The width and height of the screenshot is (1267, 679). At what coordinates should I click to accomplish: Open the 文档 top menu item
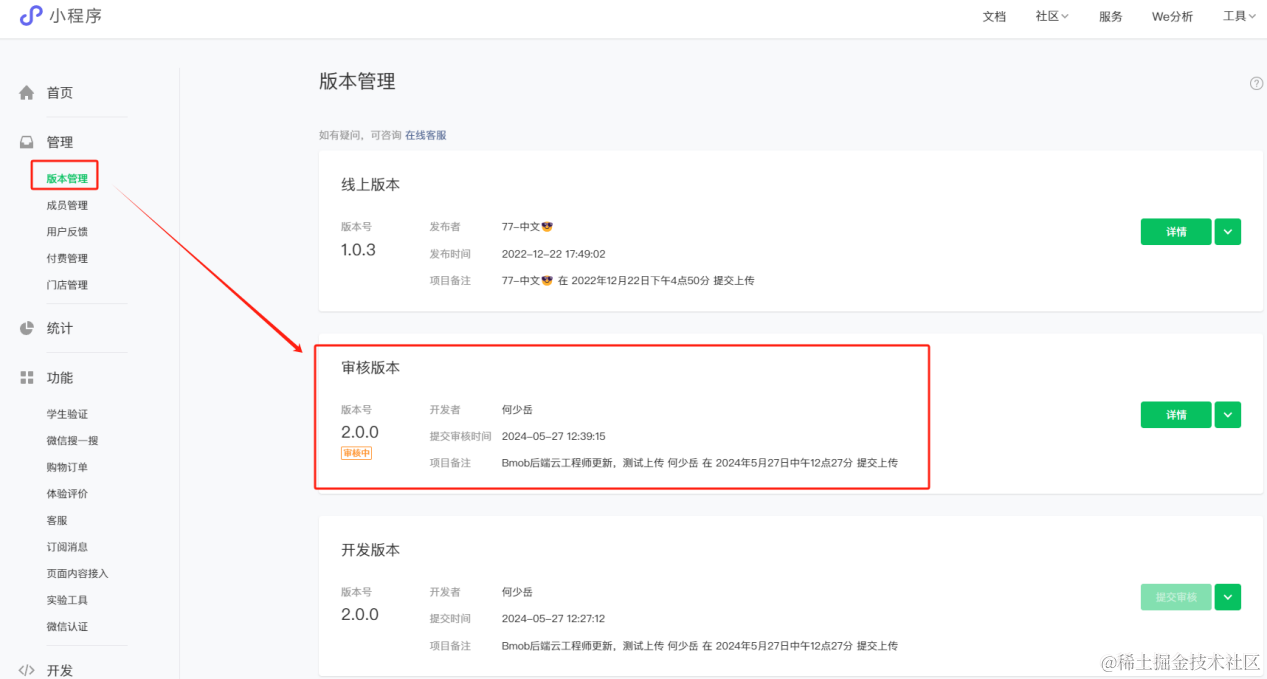[x=994, y=16]
